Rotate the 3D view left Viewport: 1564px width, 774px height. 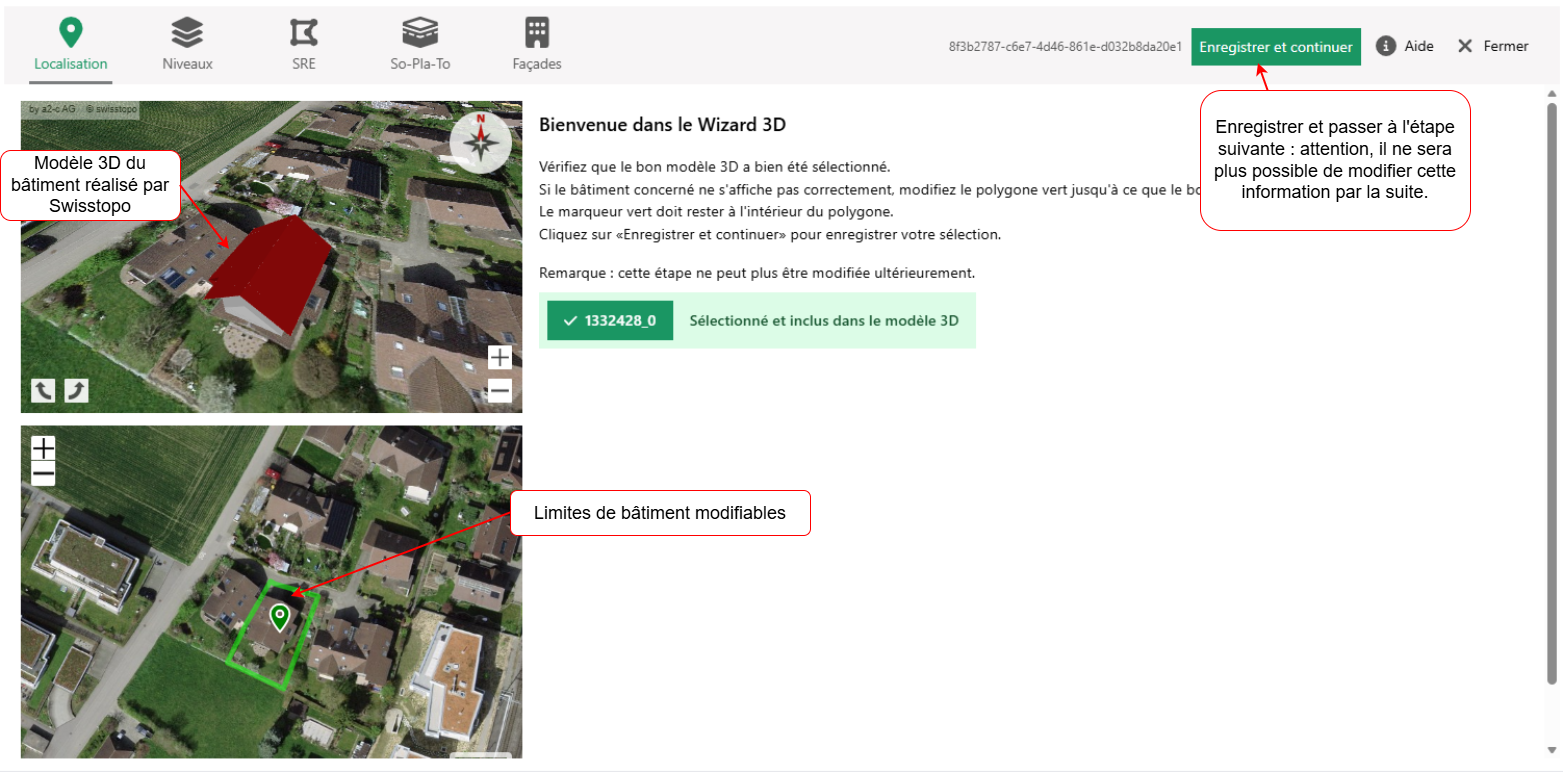43,390
